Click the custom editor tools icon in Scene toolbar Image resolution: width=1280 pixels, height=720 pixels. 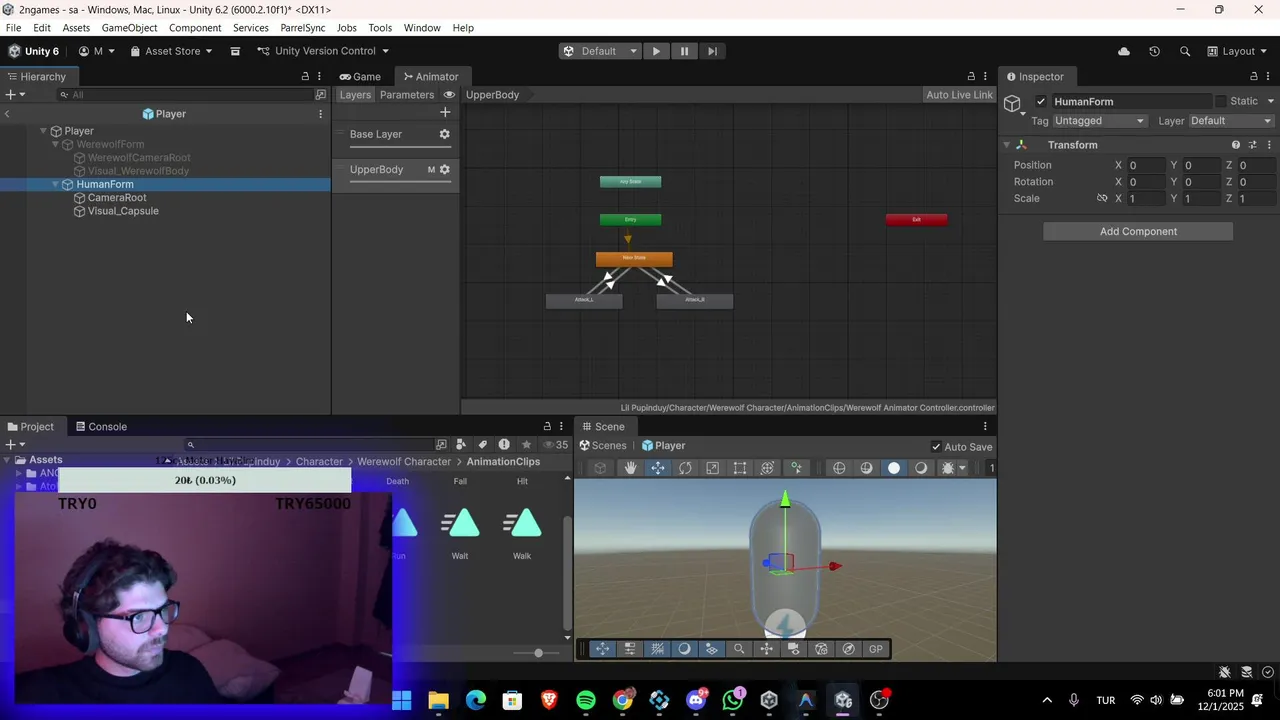tap(796, 468)
